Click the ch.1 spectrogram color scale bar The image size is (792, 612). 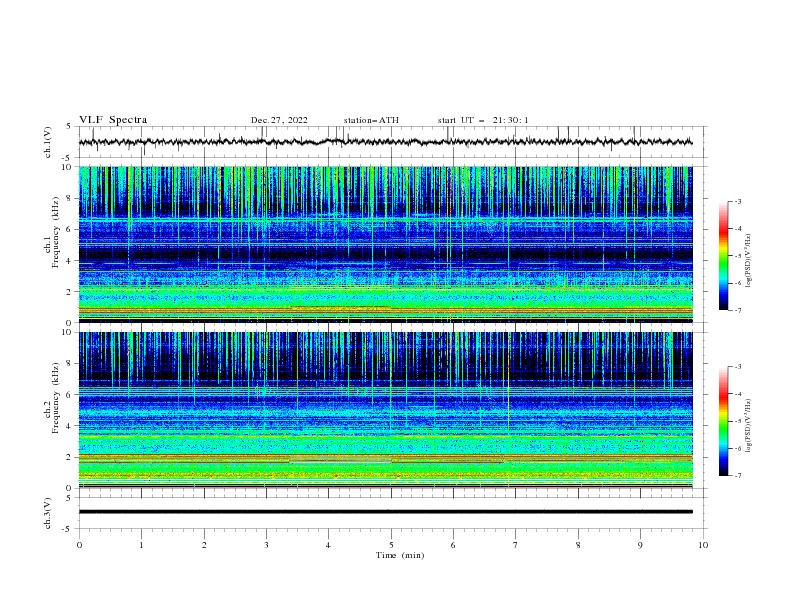(723, 255)
